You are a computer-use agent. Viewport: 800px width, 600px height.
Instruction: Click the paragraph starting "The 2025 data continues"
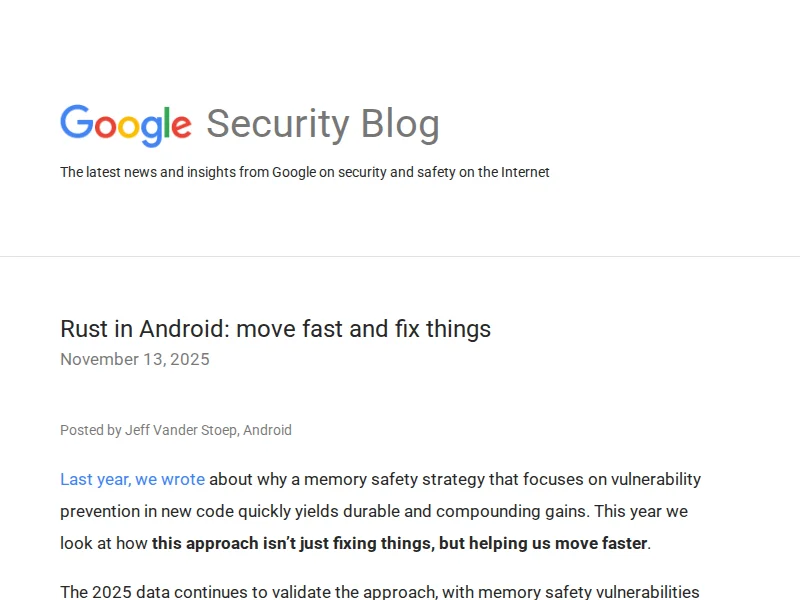click(x=379, y=591)
